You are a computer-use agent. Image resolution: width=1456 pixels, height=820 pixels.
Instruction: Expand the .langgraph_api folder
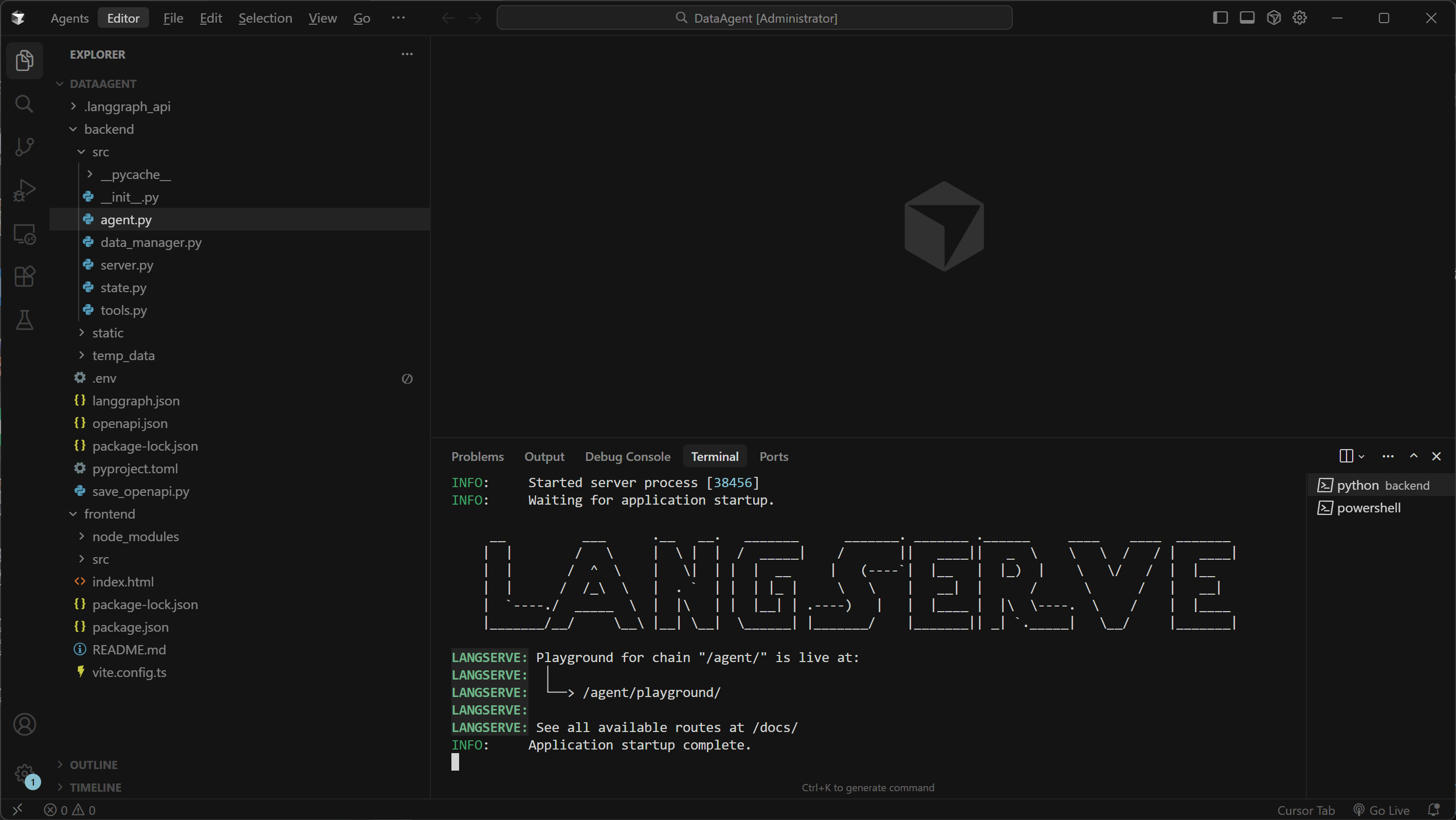[240, 106]
